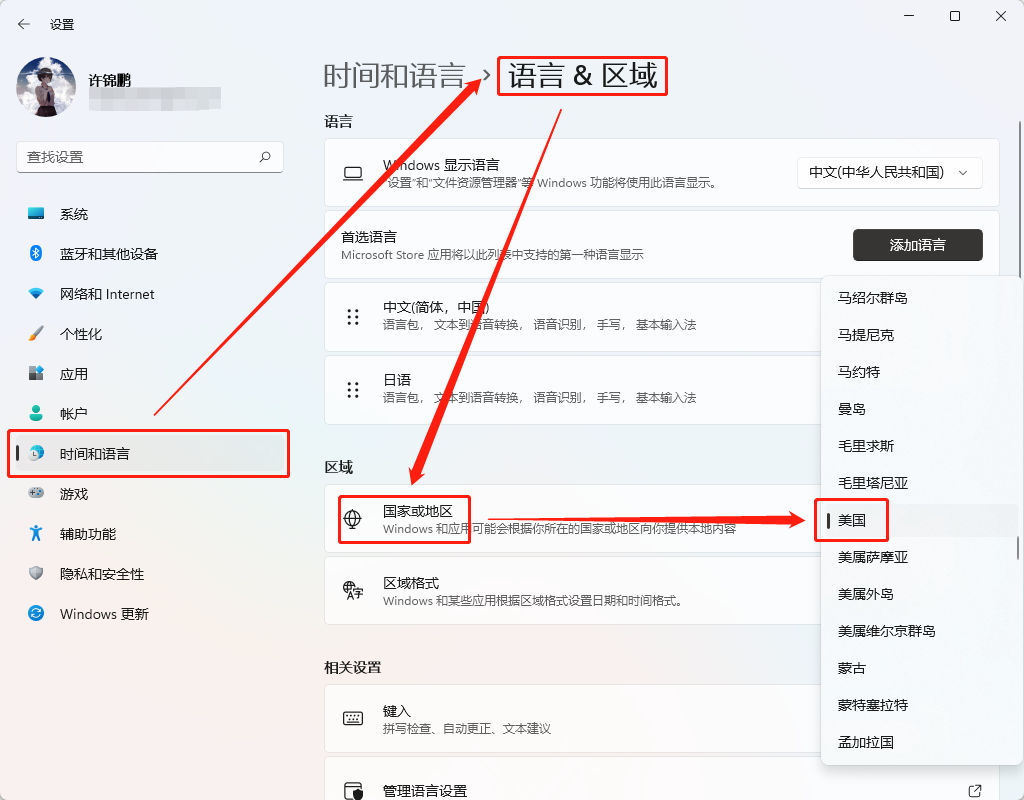Open the 键入 typing settings
The height and width of the screenshot is (800, 1024).
tap(573, 718)
